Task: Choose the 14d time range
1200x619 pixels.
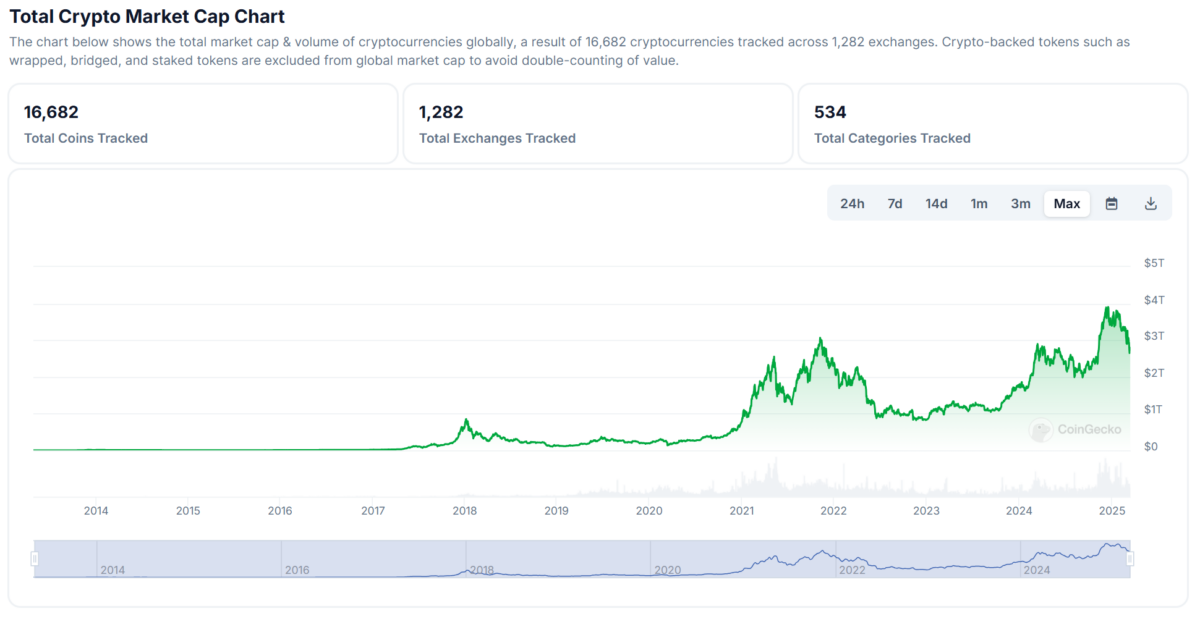Action: point(936,204)
